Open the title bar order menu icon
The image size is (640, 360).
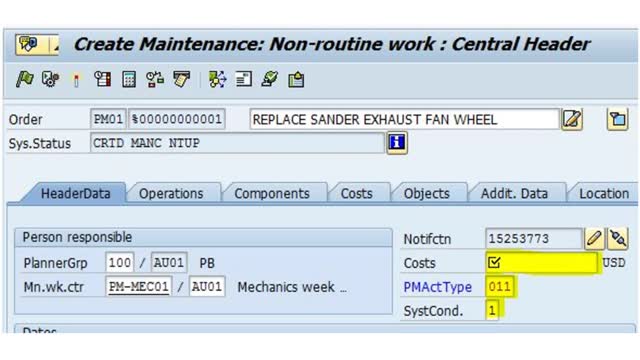point(29,44)
